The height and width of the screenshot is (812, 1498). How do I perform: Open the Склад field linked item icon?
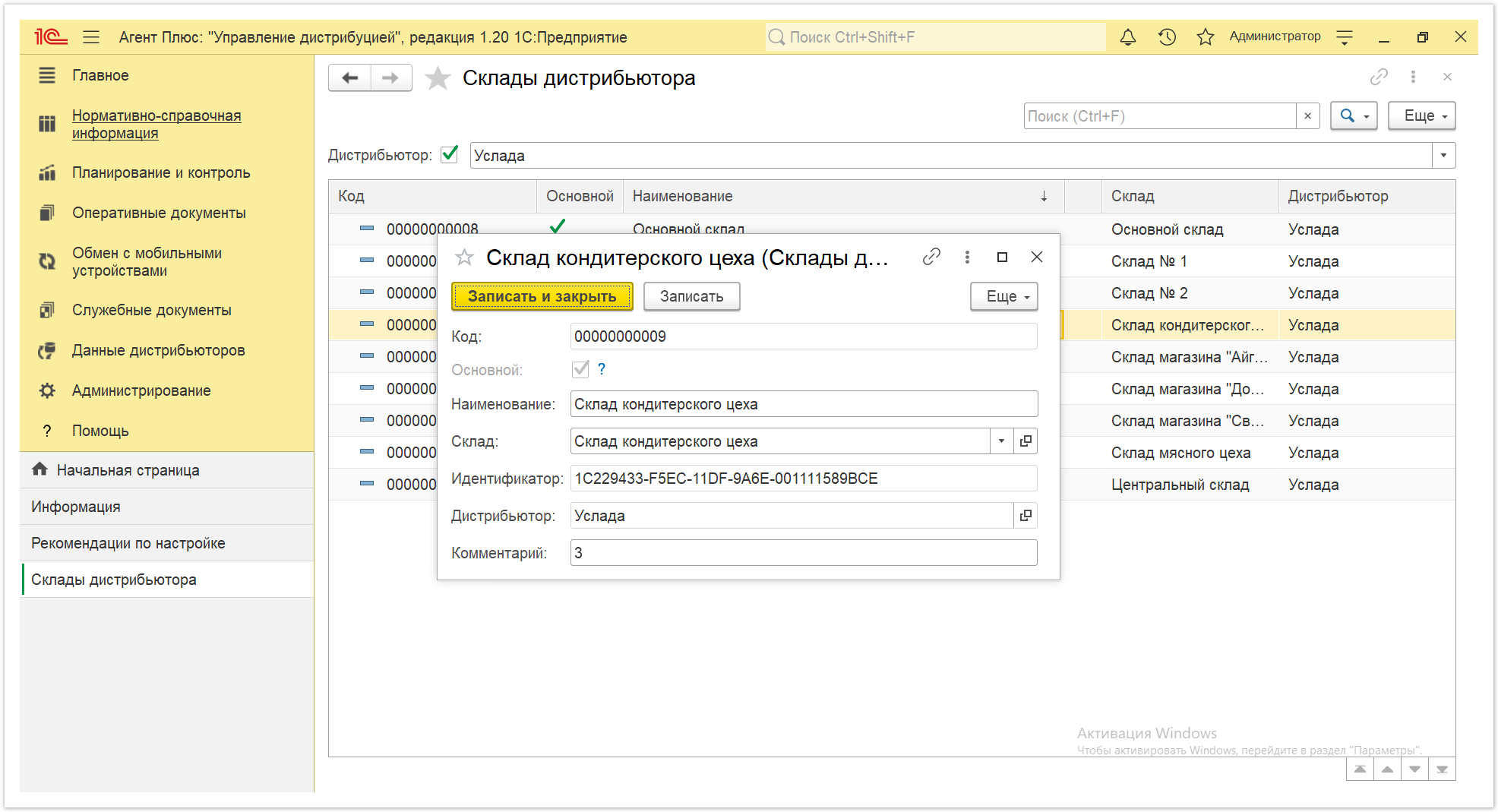1026,441
